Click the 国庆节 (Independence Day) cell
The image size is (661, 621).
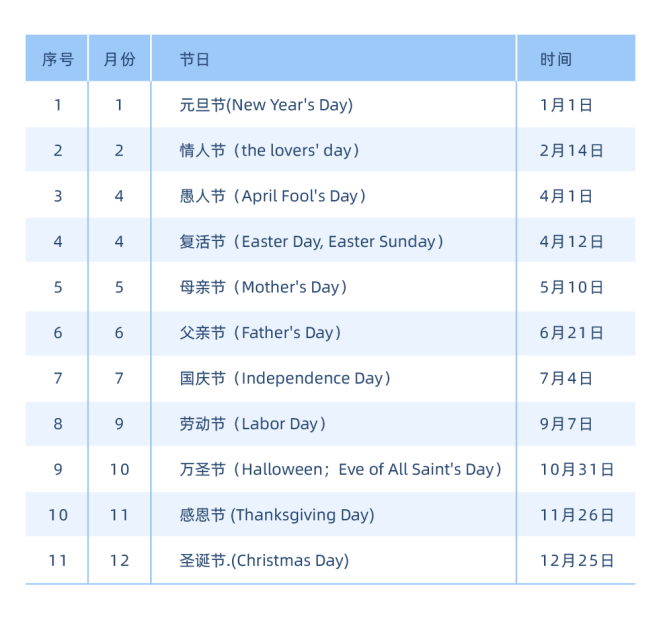pyautogui.click(x=285, y=378)
